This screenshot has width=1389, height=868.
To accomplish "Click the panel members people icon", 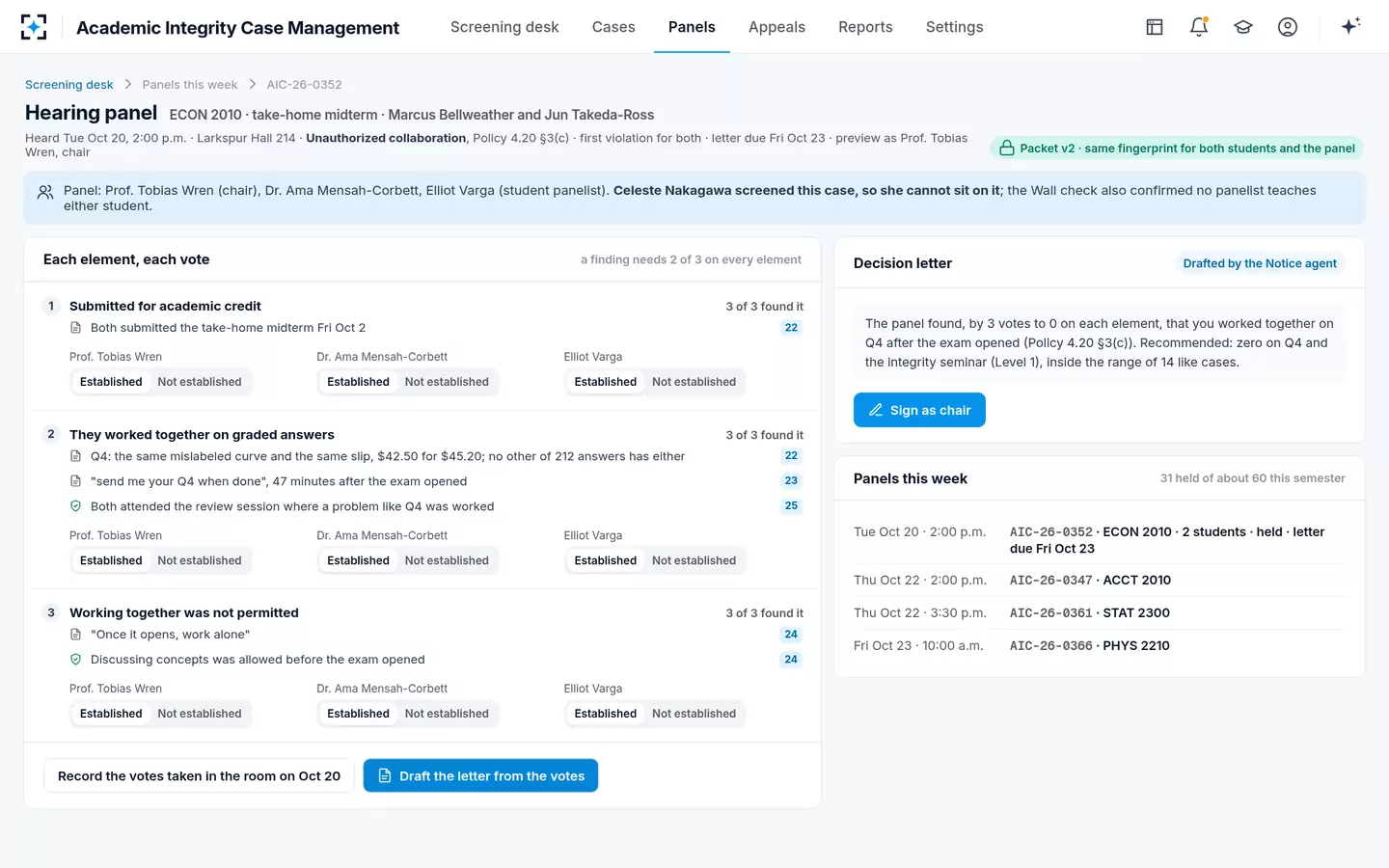I will [x=45, y=193].
